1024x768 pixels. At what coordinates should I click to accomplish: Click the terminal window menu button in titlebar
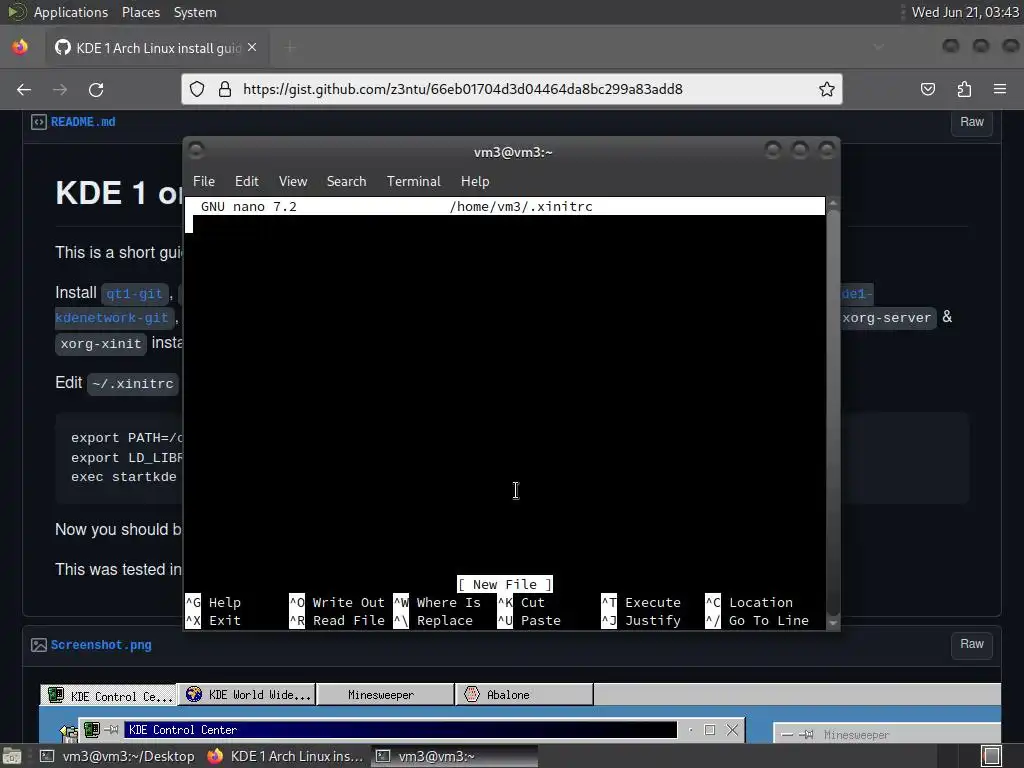pyautogui.click(x=196, y=151)
